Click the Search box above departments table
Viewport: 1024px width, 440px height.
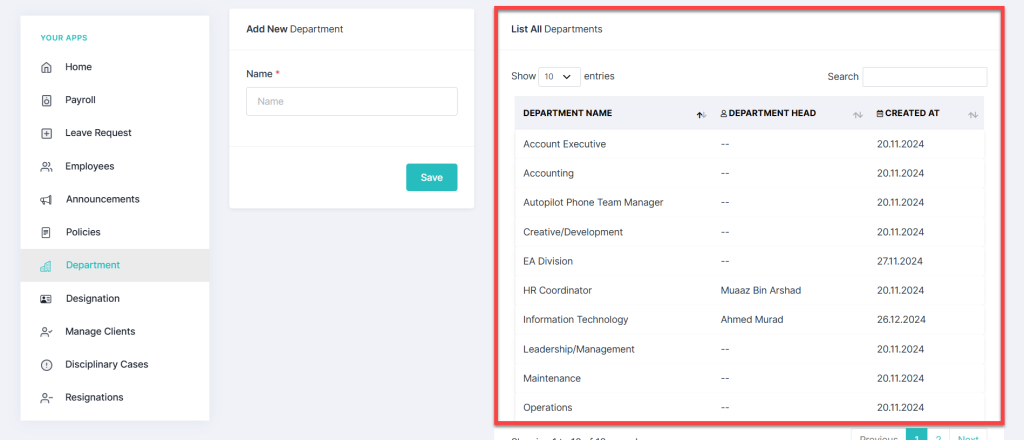[925, 76]
